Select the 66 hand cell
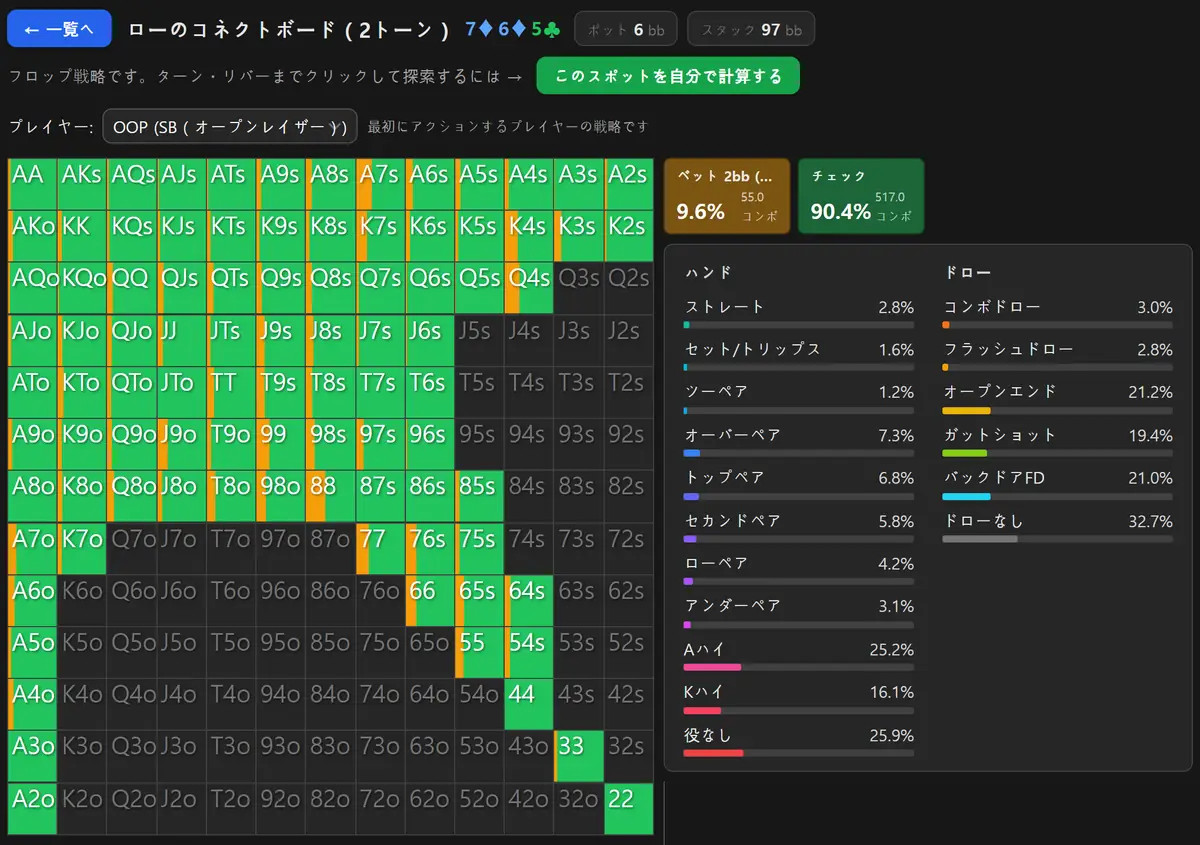The height and width of the screenshot is (845, 1200). point(430,601)
